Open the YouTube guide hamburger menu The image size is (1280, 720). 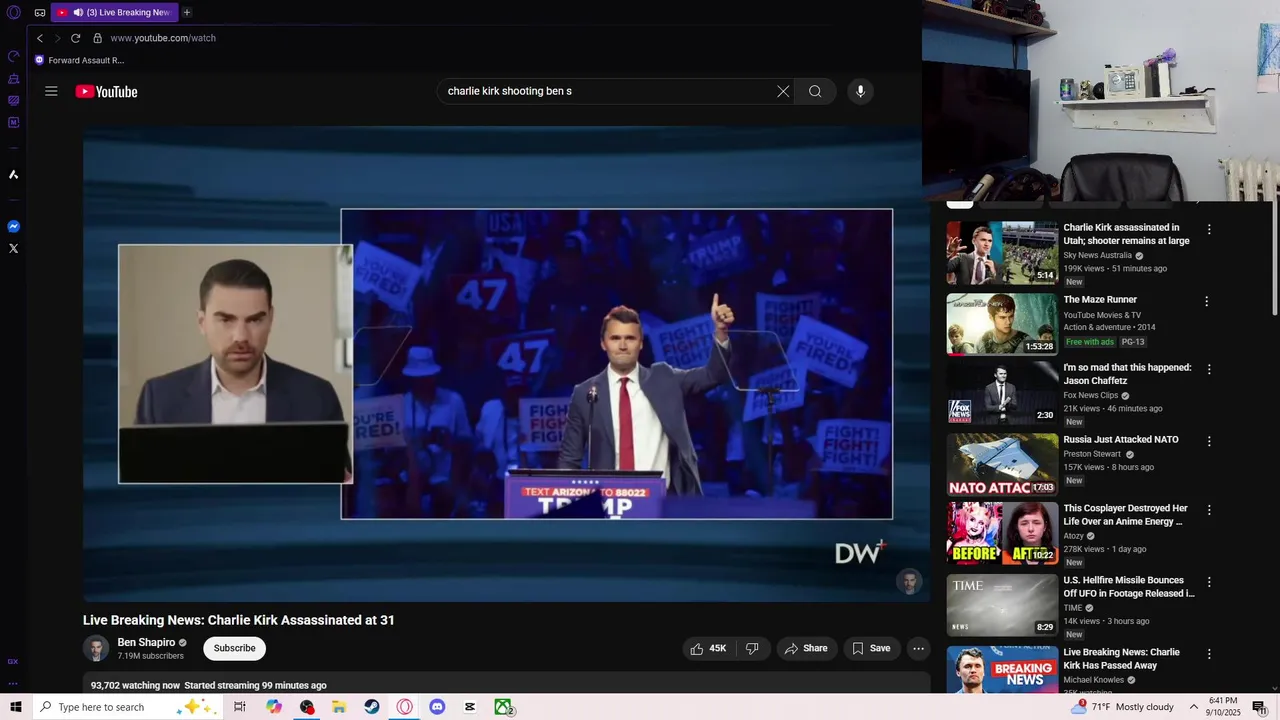51,91
